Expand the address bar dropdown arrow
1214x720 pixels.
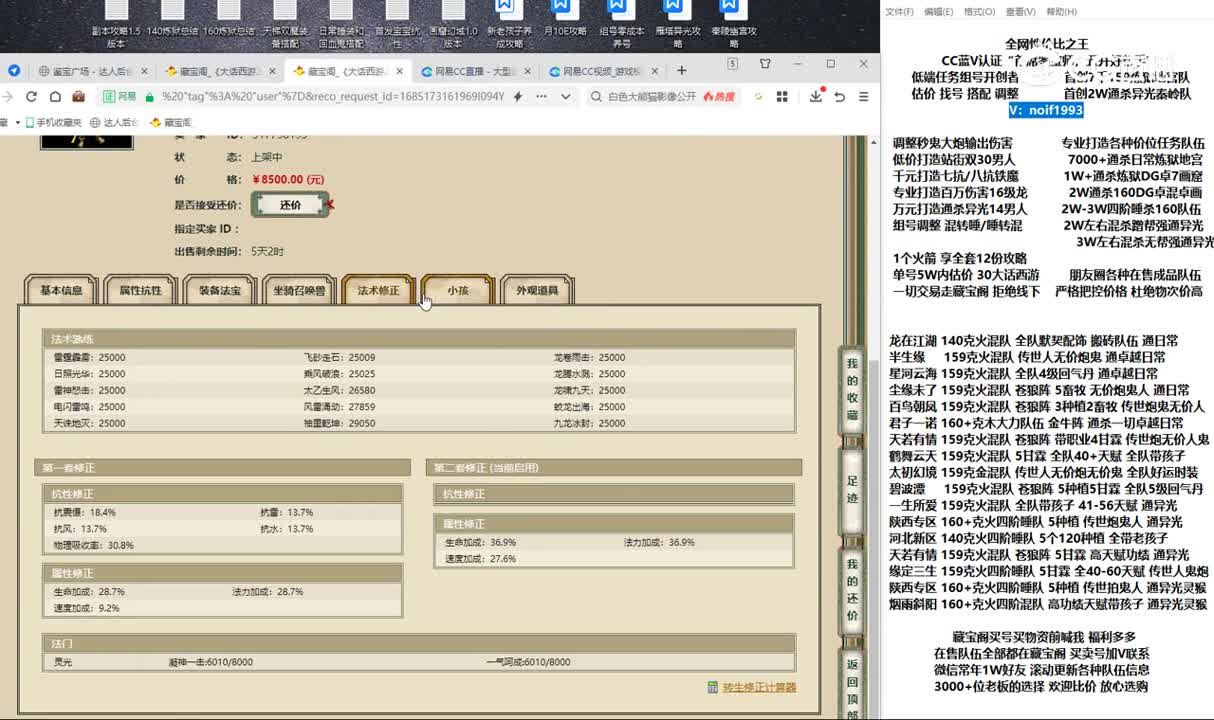566,97
